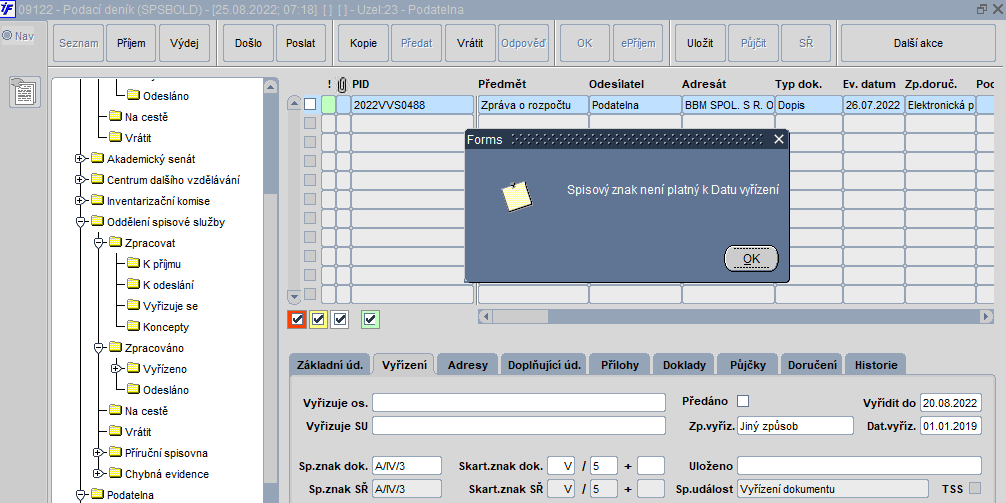The width and height of the screenshot is (1006, 503).
Task: Switch to the Adresy tab
Action: click(467, 365)
